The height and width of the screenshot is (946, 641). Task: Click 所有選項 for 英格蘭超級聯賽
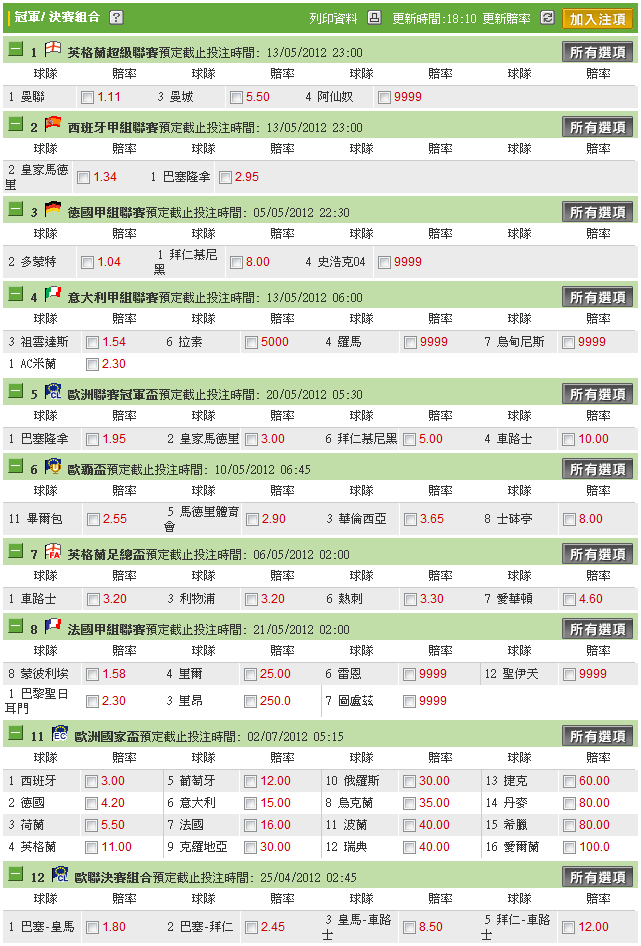(598, 52)
